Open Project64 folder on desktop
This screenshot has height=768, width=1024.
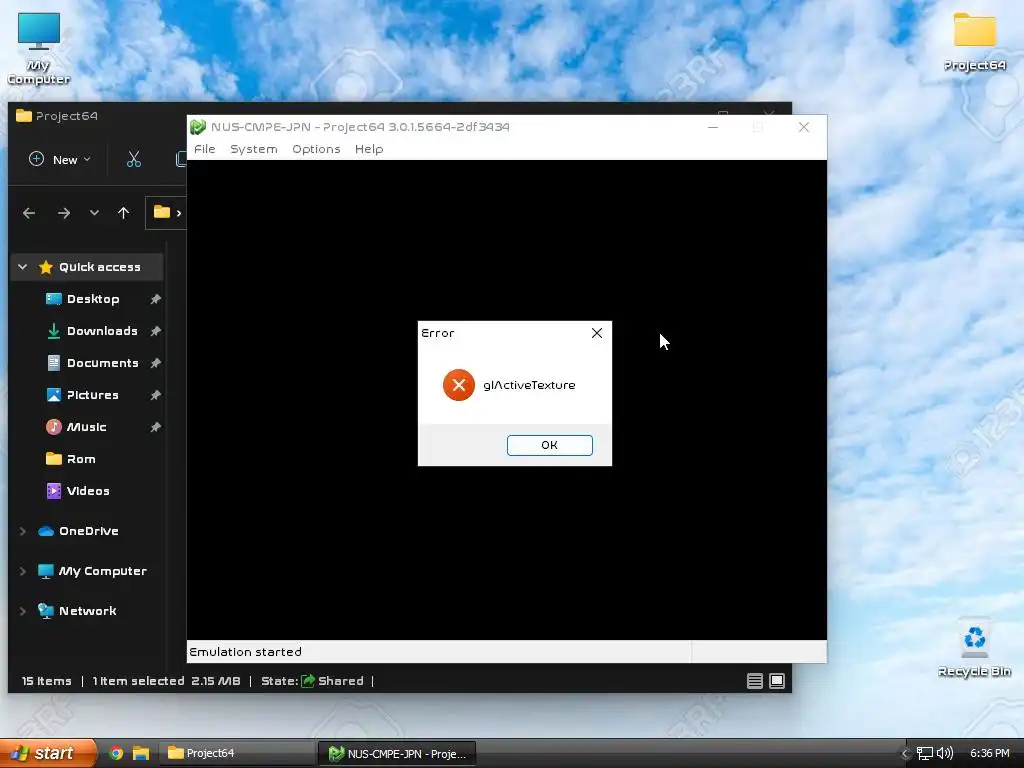[974, 42]
